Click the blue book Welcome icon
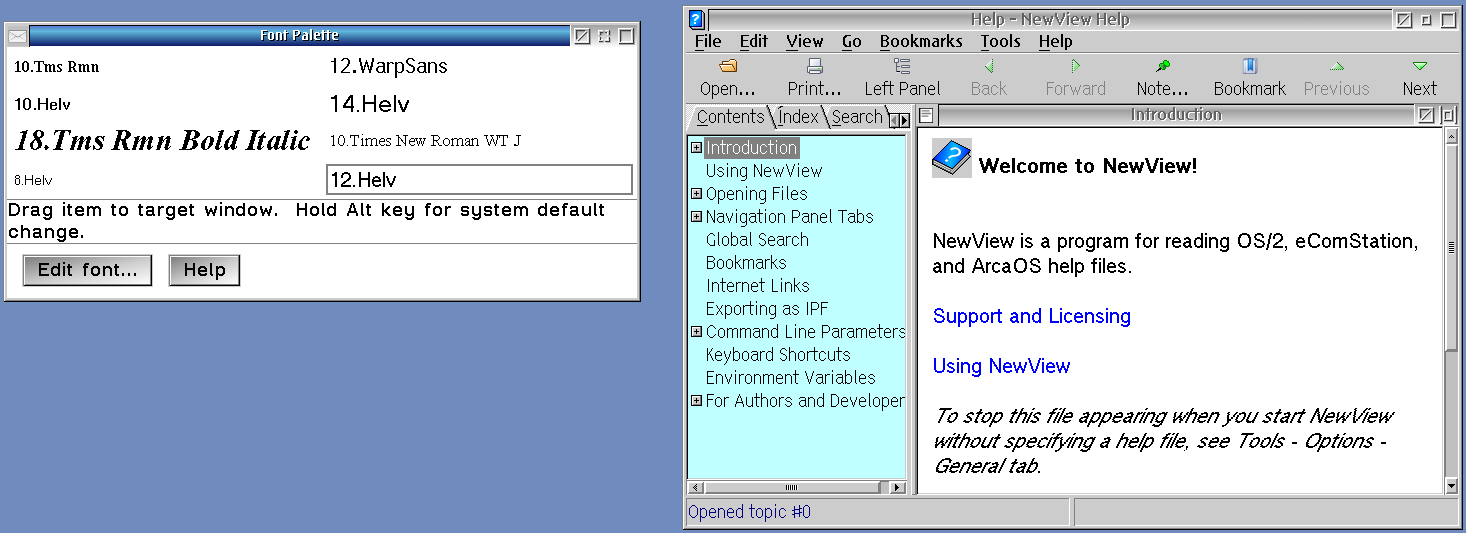 click(x=951, y=159)
